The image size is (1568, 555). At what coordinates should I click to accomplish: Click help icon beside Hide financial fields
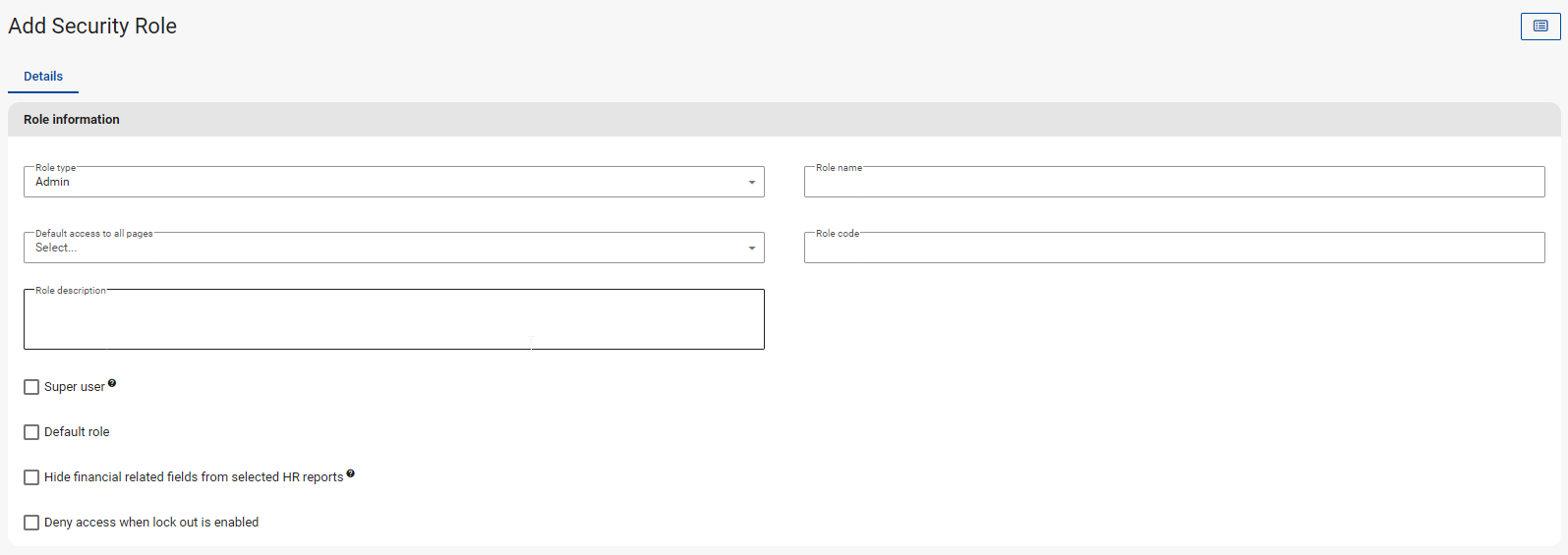pyautogui.click(x=351, y=473)
